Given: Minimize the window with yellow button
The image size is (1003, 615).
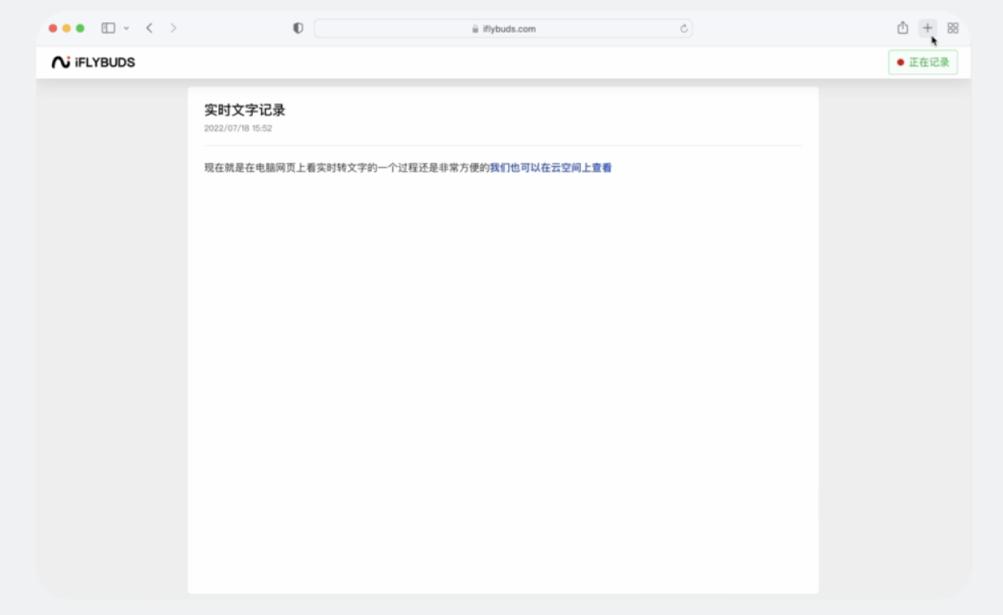Looking at the screenshot, I should point(67,28).
